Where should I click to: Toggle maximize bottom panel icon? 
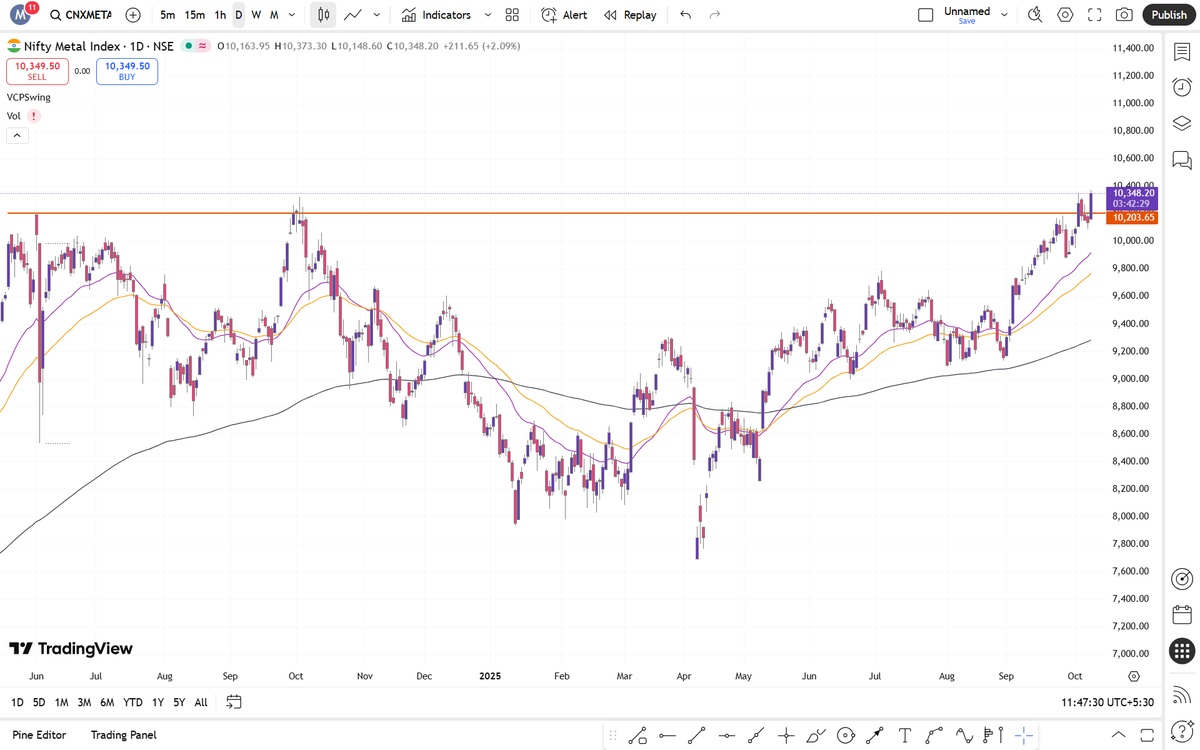1148,735
